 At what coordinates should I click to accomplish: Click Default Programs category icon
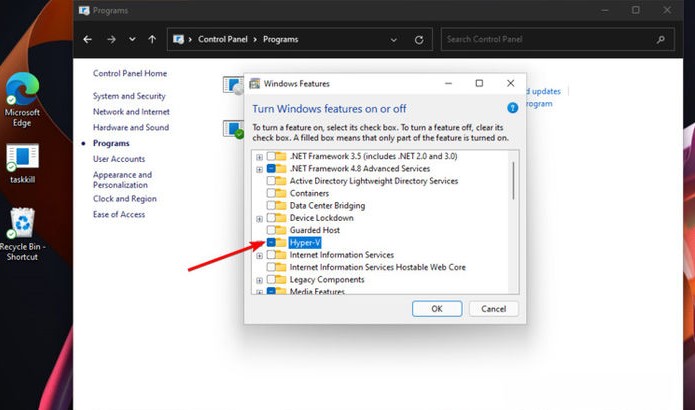click(233, 129)
